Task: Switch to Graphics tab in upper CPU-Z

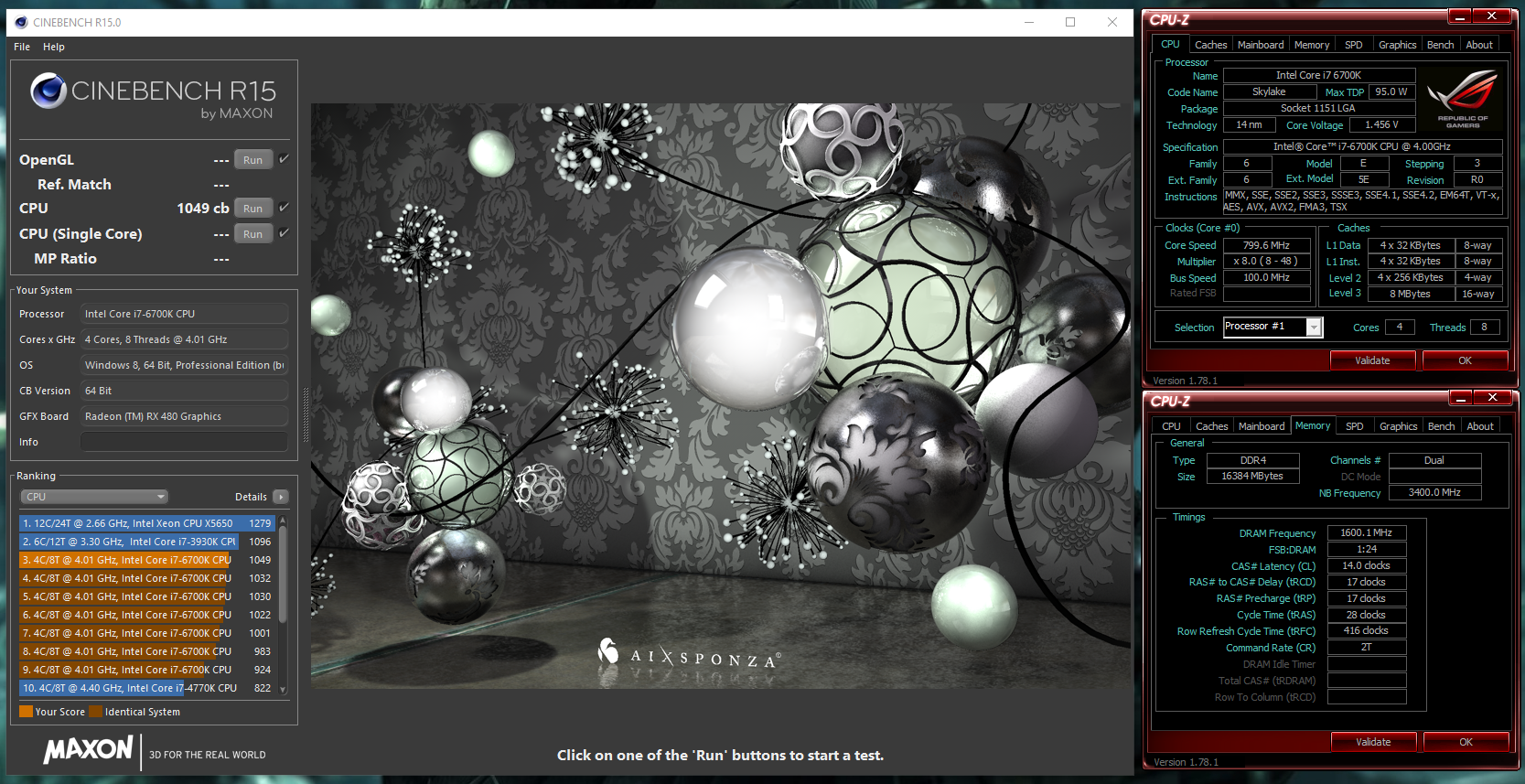Action: tap(1397, 45)
